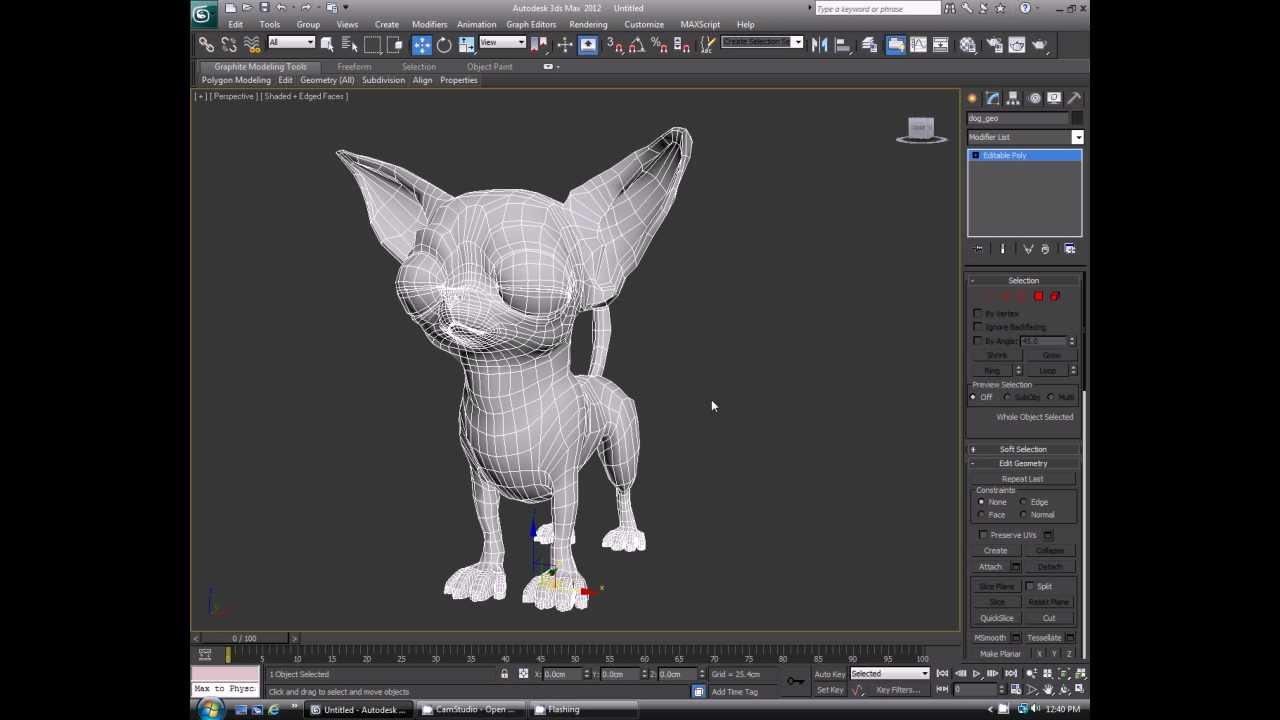Enable Ignore Backfacing checkbox
This screenshot has width=1280, height=720.
pos(978,327)
